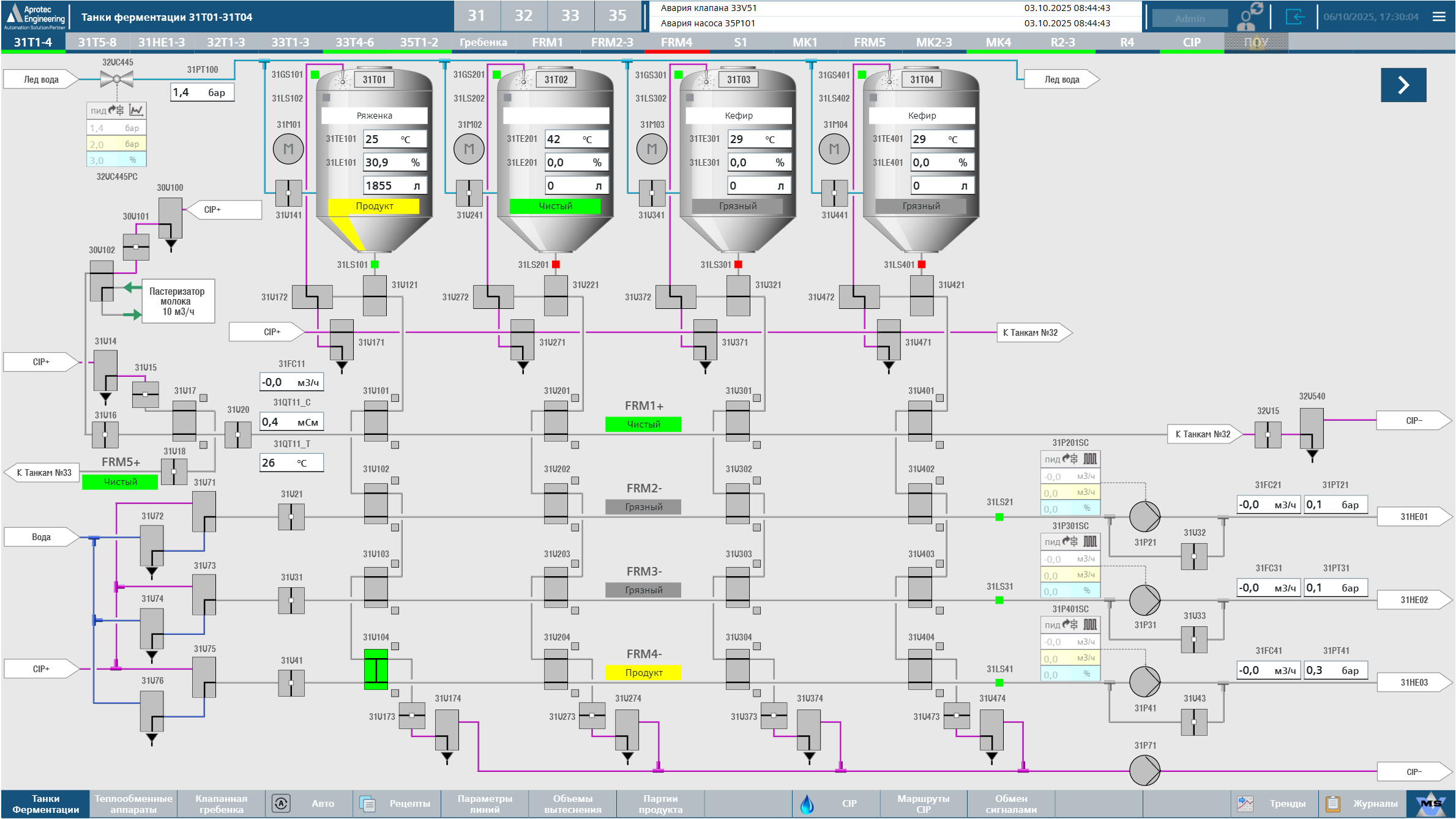Toggle the 31LS102 level switch indicator
Image resolution: width=1456 pixels, height=819 pixels.
[326, 98]
